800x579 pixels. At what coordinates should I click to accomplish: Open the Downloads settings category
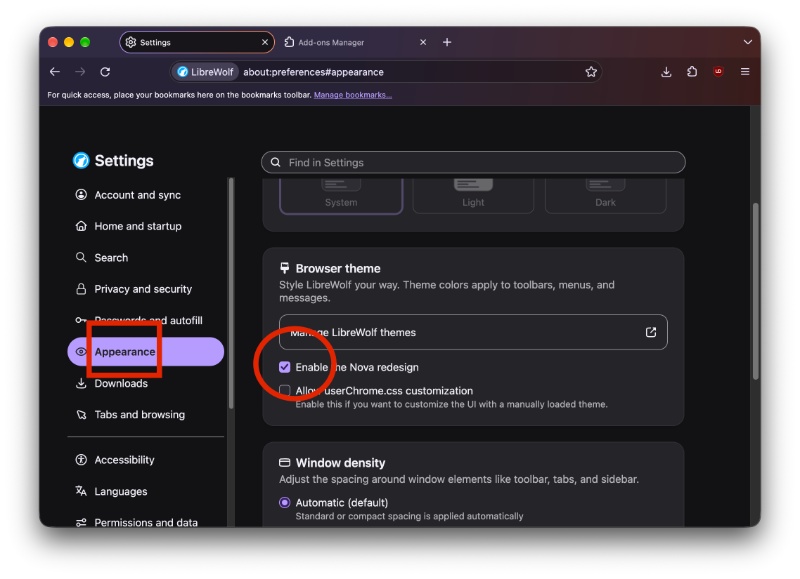[x=145, y=383]
